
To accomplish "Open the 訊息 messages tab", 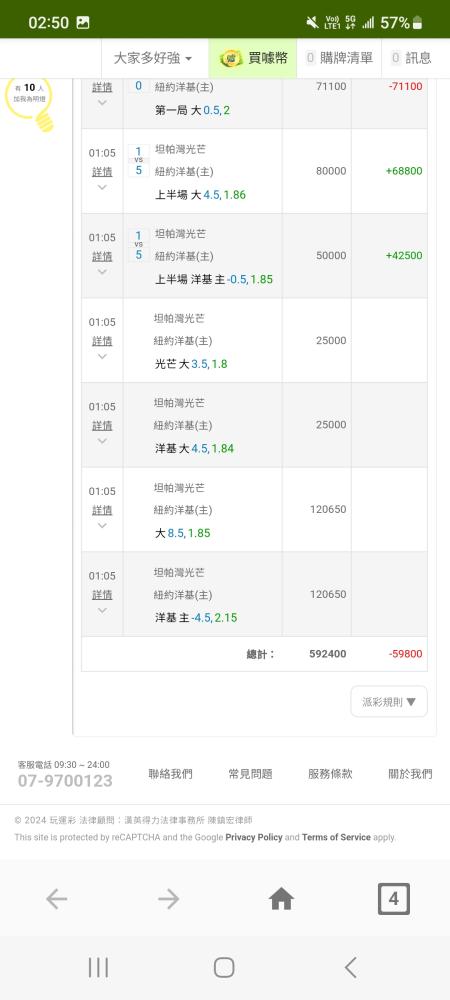I will click(411, 59).
